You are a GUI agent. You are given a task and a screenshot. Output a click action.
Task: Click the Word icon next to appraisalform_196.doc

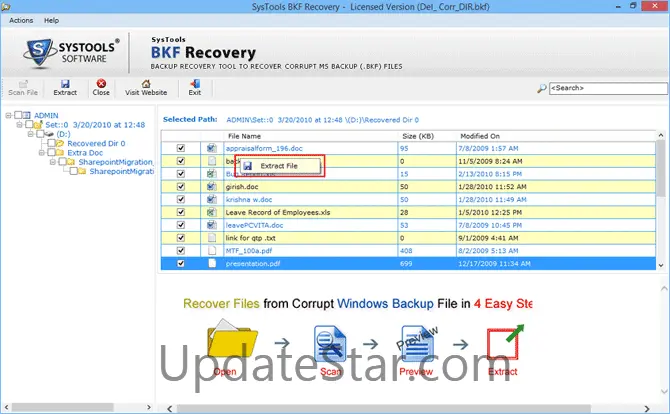212,148
